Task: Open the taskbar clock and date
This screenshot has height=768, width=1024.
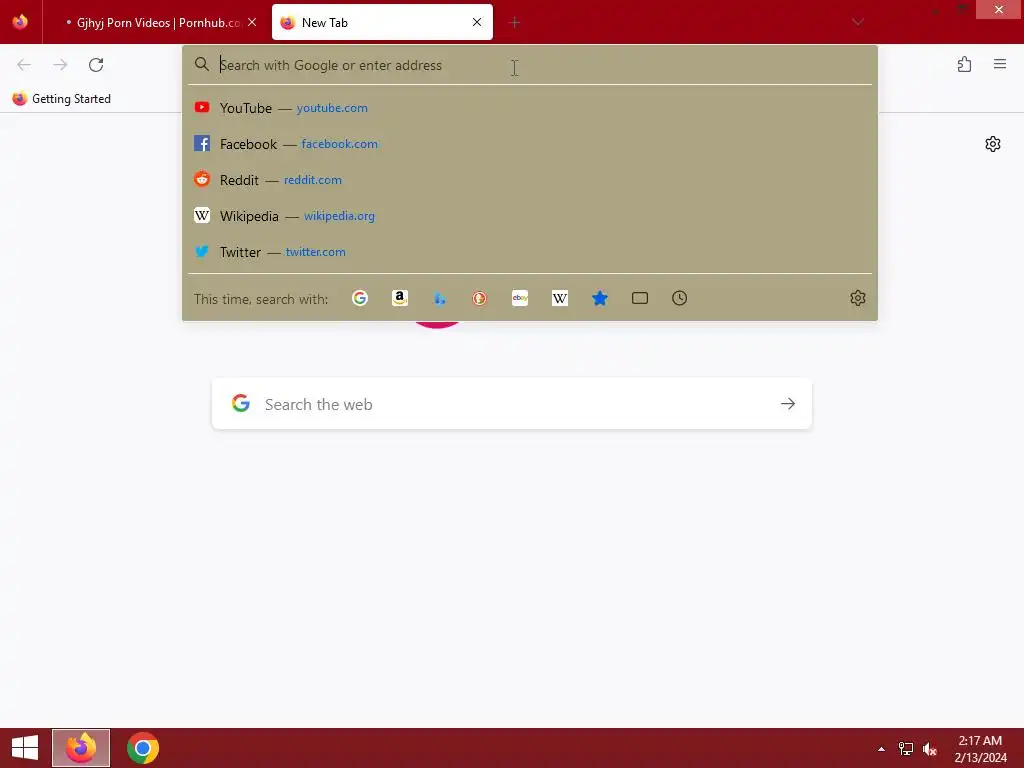Action: (x=980, y=748)
